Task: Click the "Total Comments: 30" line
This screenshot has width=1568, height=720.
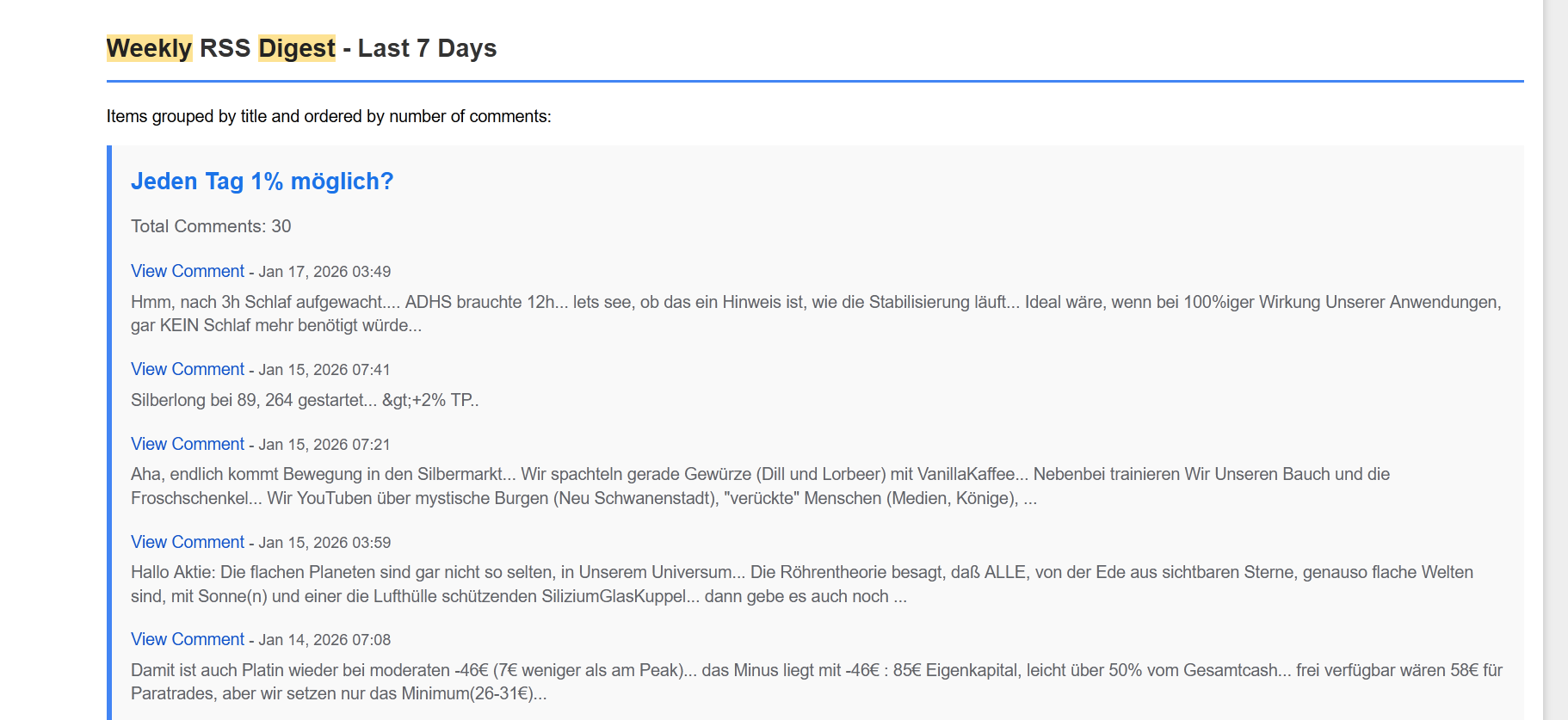Action: click(x=211, y=226)
